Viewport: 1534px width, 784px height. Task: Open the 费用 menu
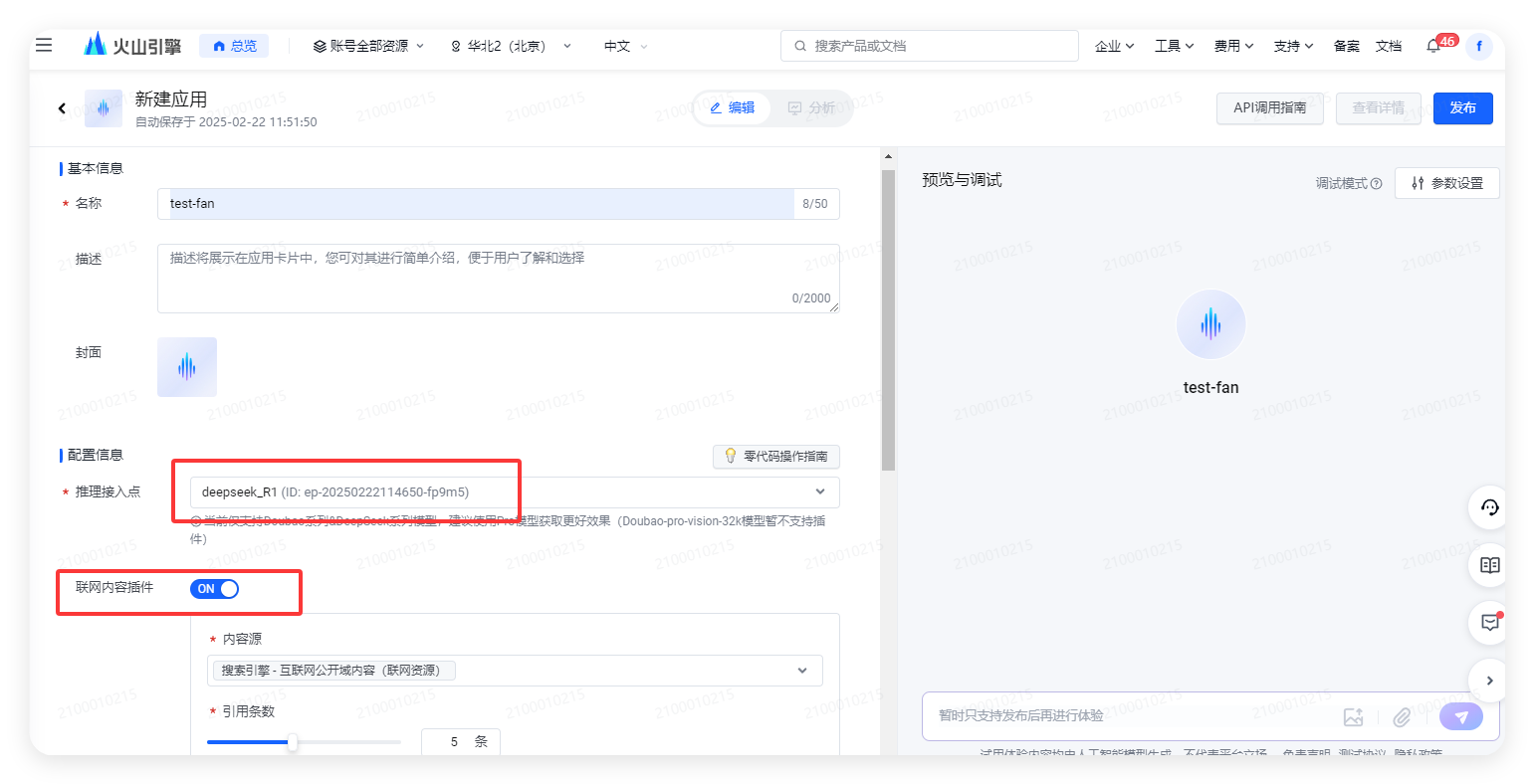tap(1233, 46)
